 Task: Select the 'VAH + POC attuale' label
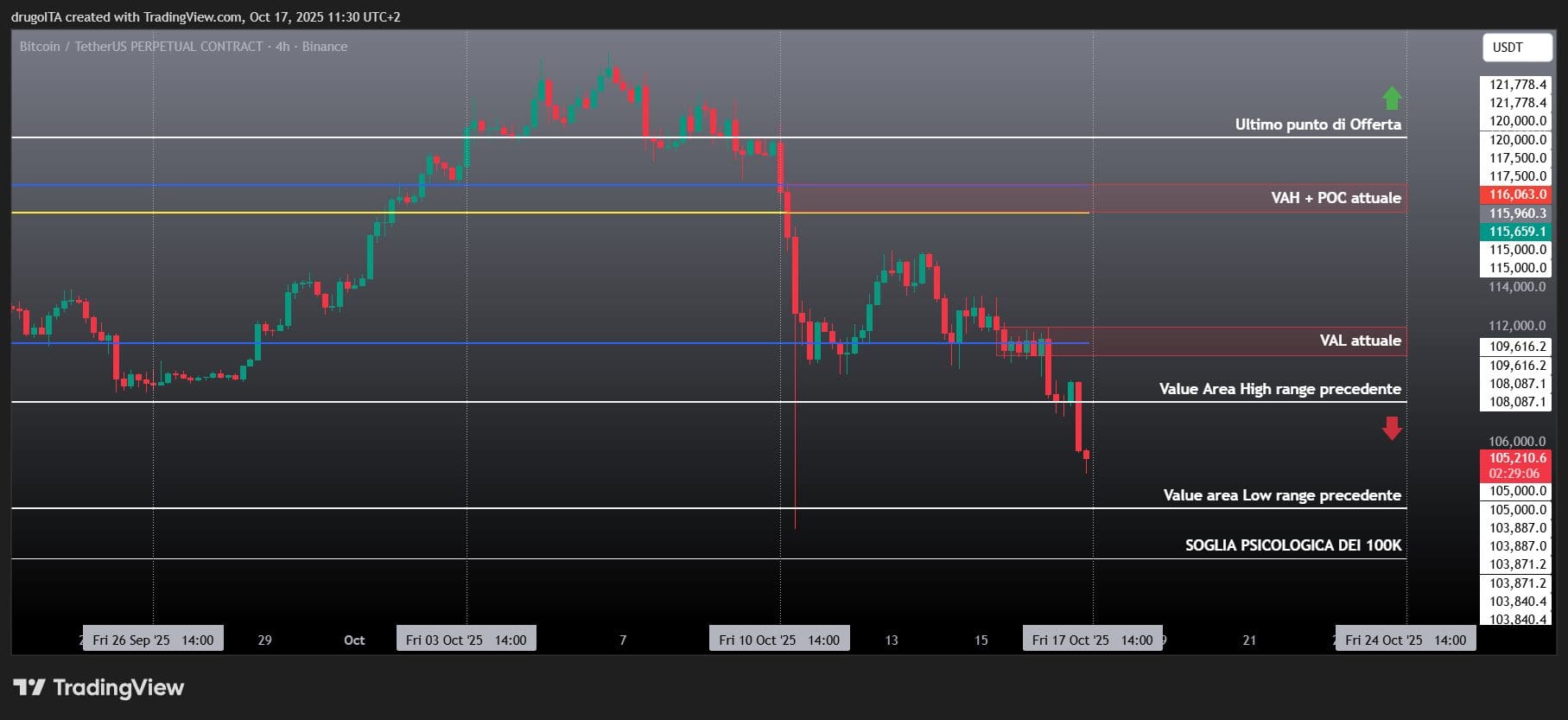(x=1336, y=198)
